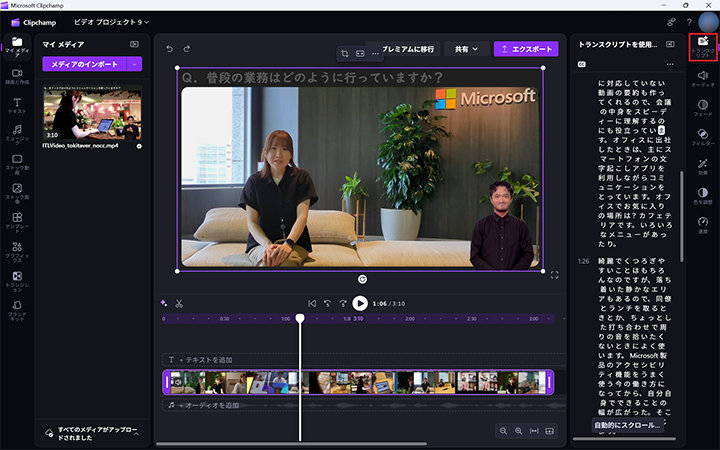Select the ITLVideo_tokitaver_nocc.mp4 thumbnail
Screen dimensions: 720x450
[x=93, y=113]
